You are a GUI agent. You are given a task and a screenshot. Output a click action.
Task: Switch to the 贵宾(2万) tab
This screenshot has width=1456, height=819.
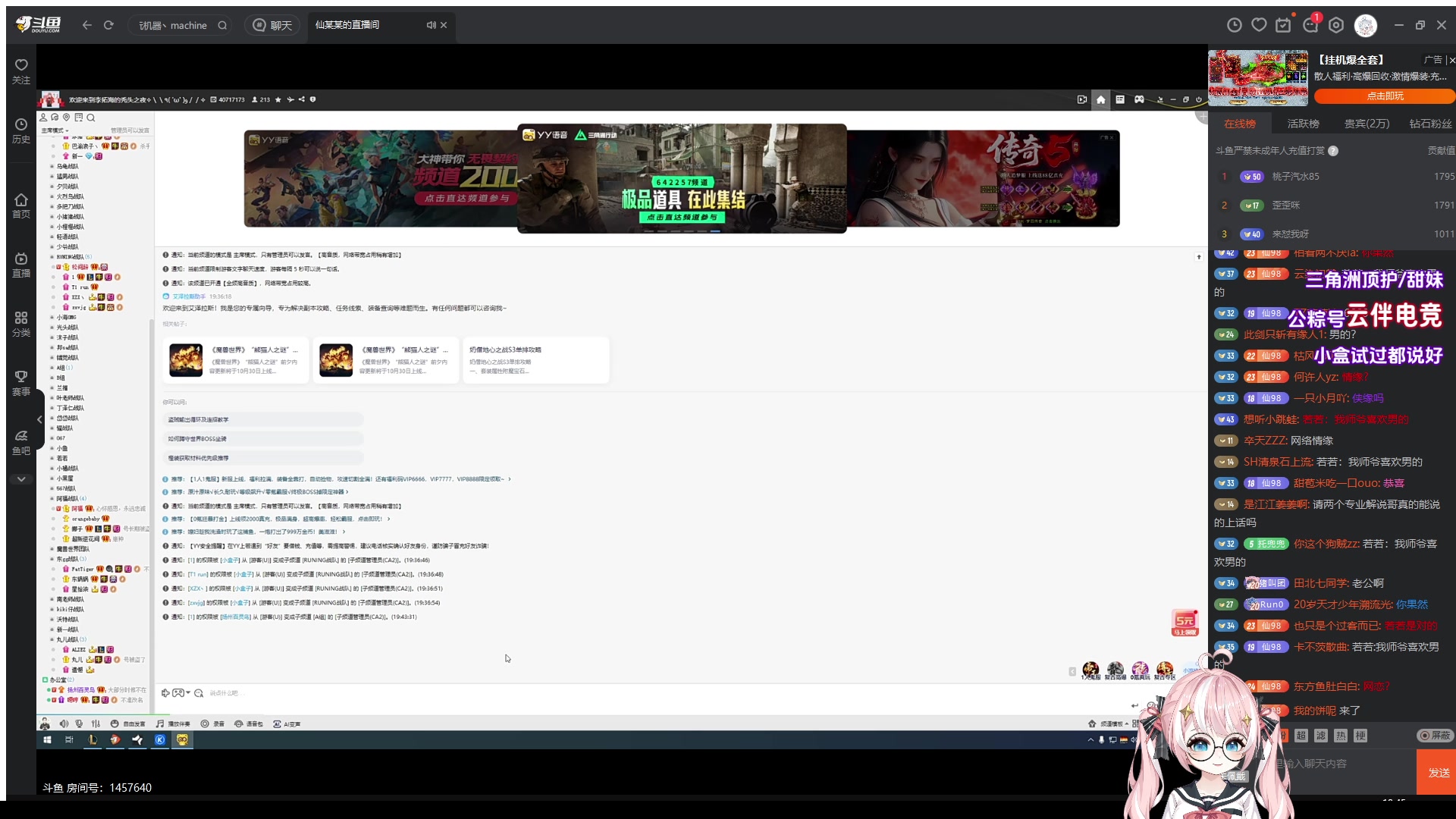pyautogui.click(x=1367, y=124)
